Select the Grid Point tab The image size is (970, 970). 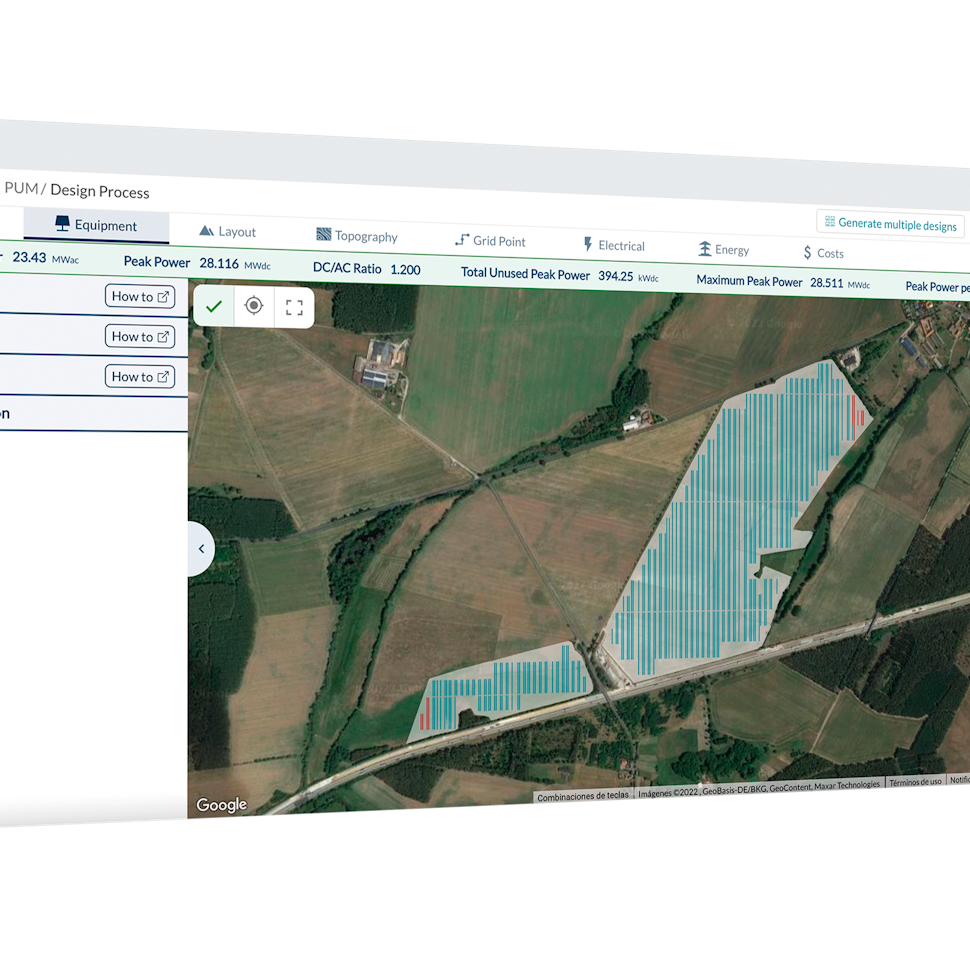click(490, 241)
